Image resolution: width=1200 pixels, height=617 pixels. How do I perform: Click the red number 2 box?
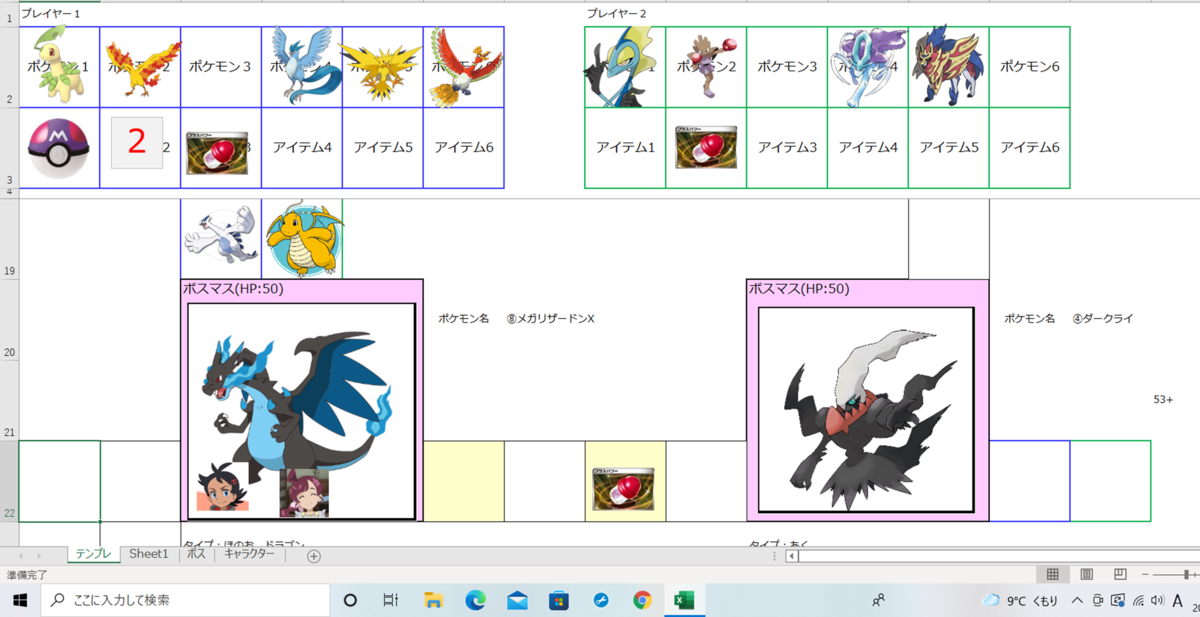click(x=137, y=143)
